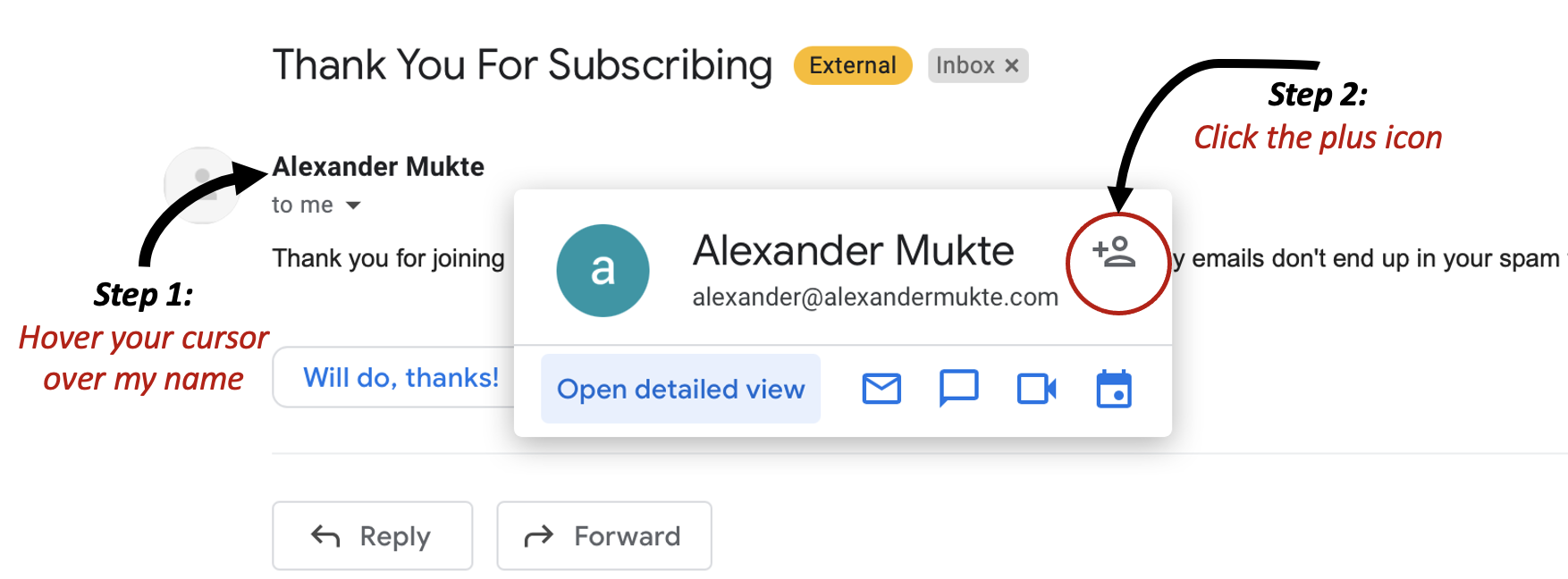Click sender name Alexander Mukte above 'to me'
Viewport: 1568px width, 579px height.
(x=378, y=166)
